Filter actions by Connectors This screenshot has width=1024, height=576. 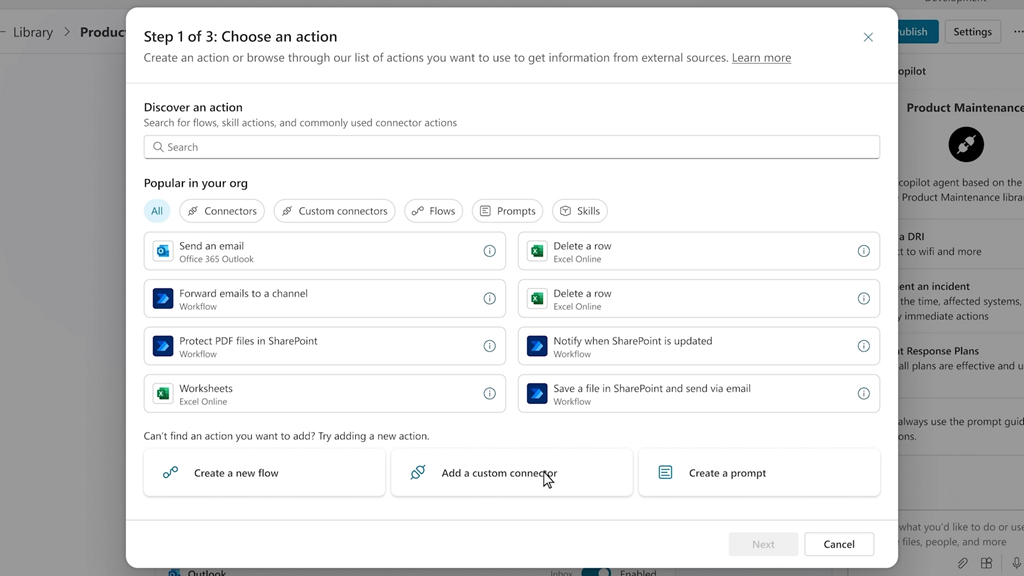[222, 211]
